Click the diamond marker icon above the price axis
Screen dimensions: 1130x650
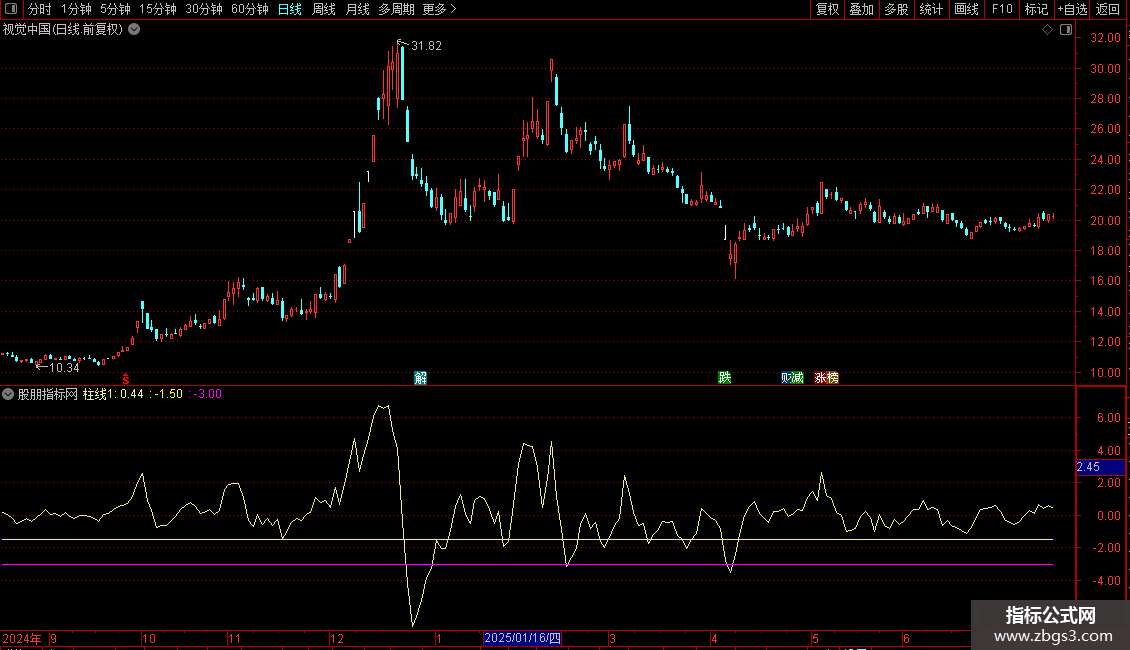click(x=1048, y=30)
